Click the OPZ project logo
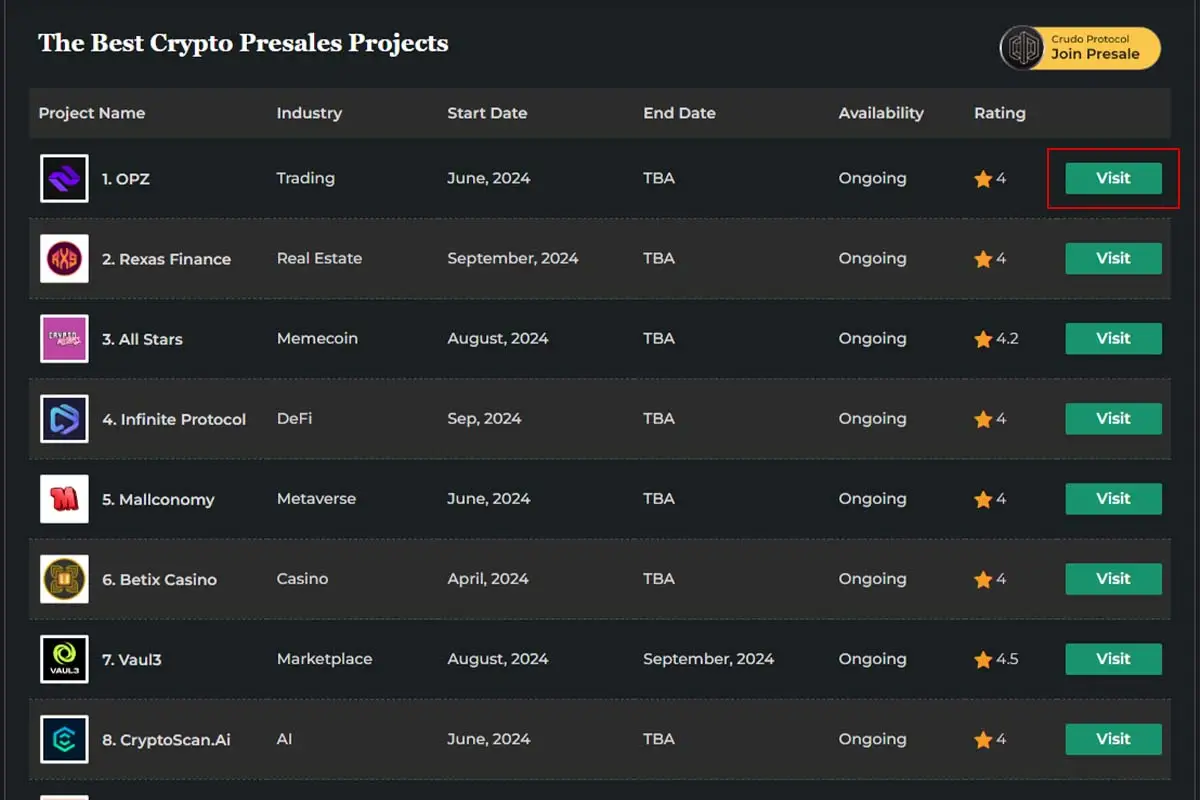Viewport: 1200px width, 800px height. coord(63,178)
